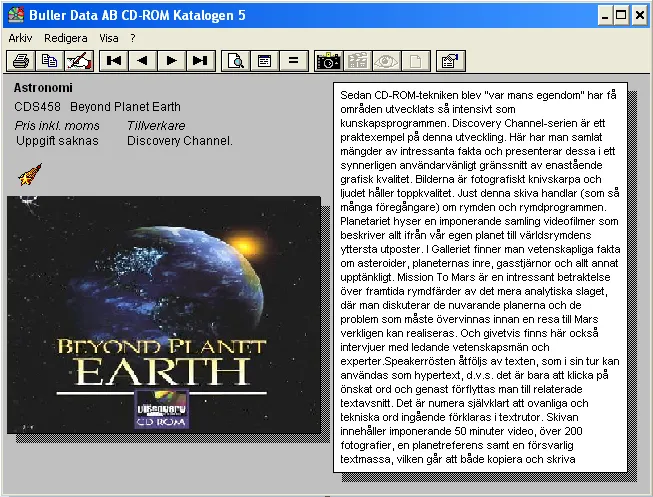Click the CDS458 article number
Image resolution: width=653 pixels, height=497 pixels.
37,107
